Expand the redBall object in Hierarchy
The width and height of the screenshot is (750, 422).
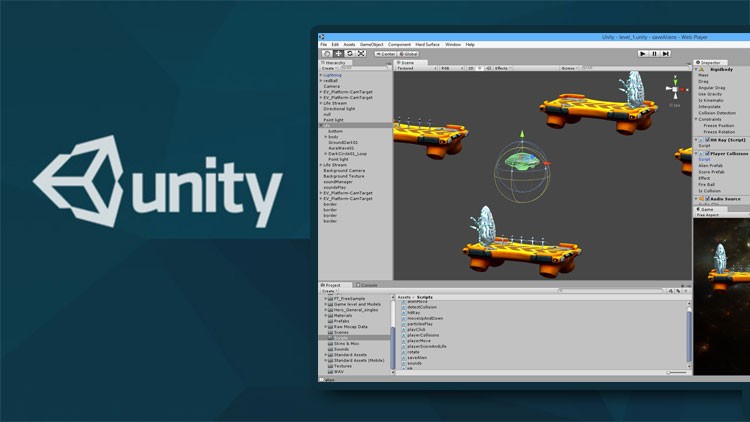click(321, 81)
